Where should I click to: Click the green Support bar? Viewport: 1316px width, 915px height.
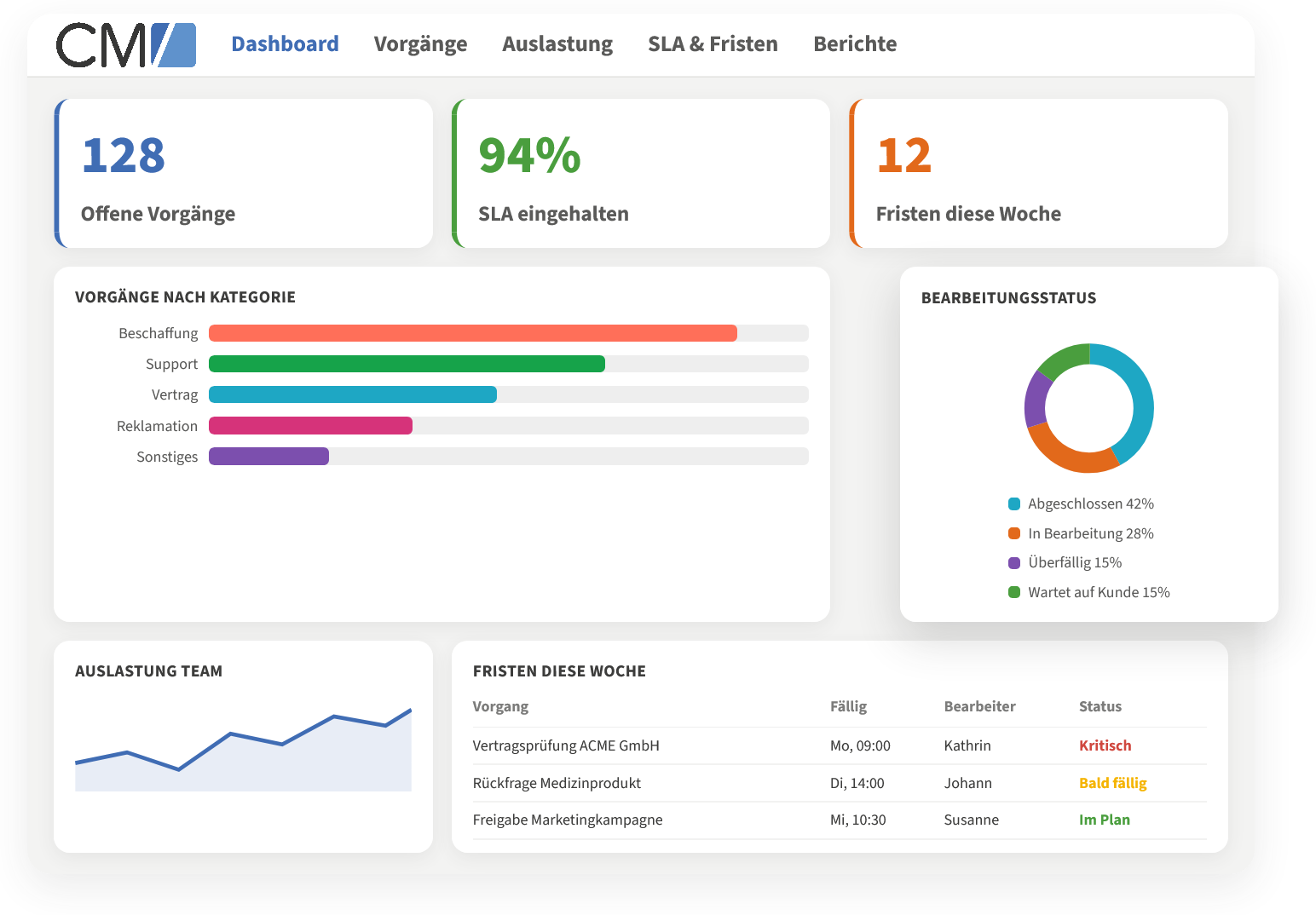click(x=407, y=364)
